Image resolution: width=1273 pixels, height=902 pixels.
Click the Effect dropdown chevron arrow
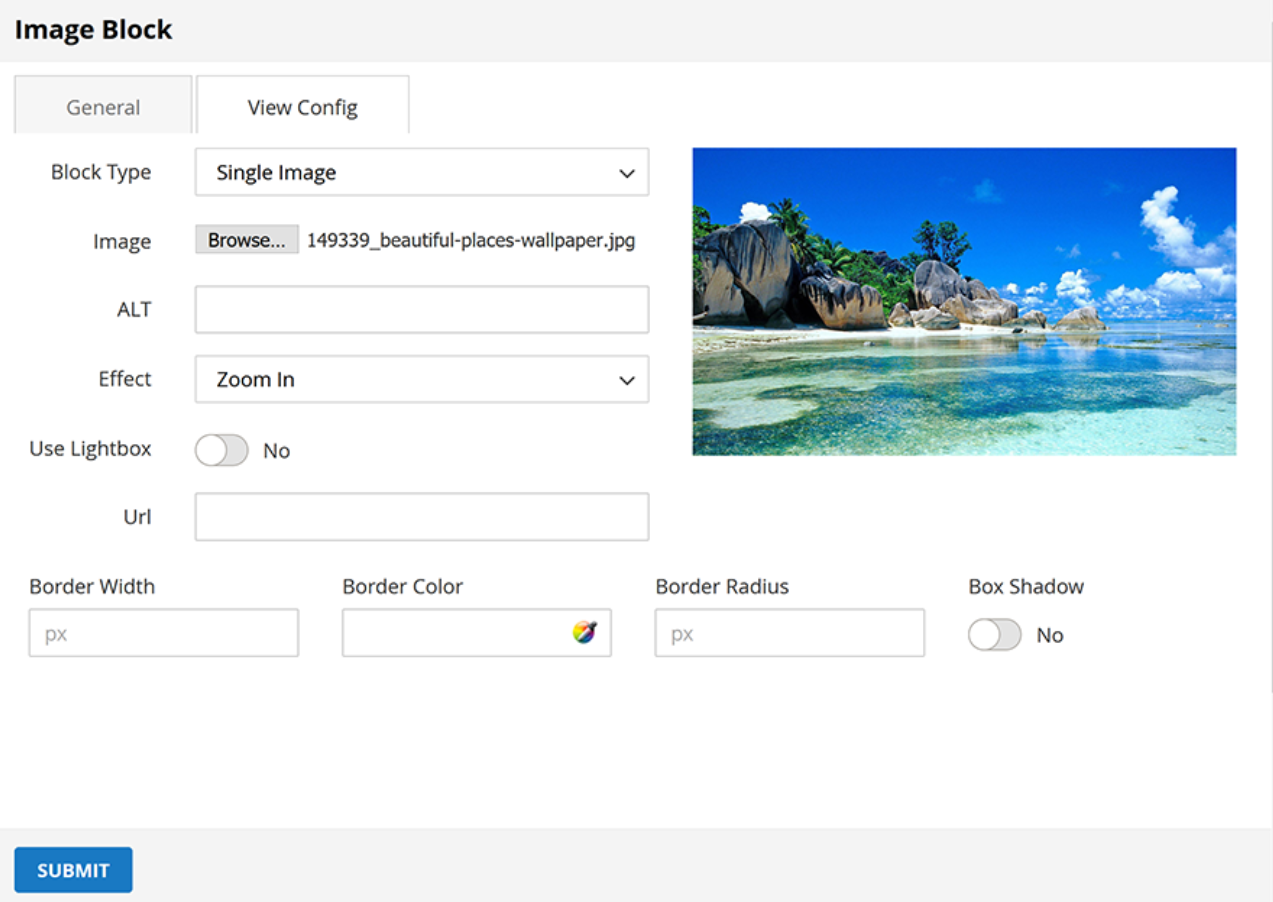(x=627, y=380)
